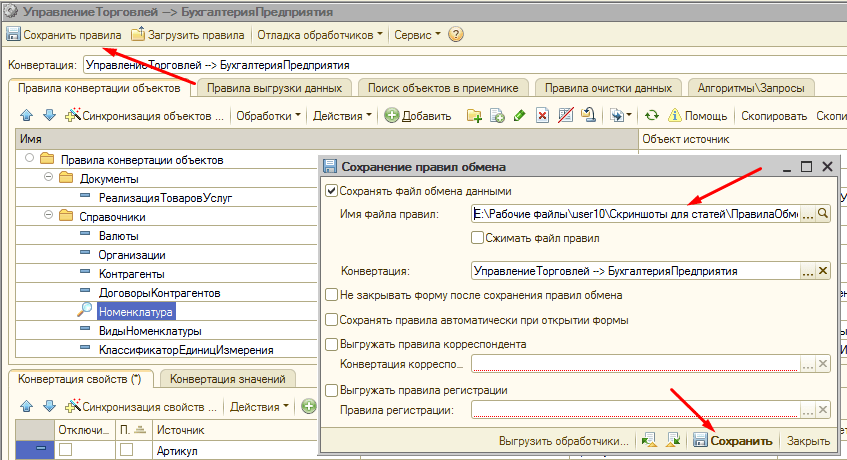
Task: Open the 'Правила очистки данных' tab
Action: pyautogui.click(x=608, y=88)
